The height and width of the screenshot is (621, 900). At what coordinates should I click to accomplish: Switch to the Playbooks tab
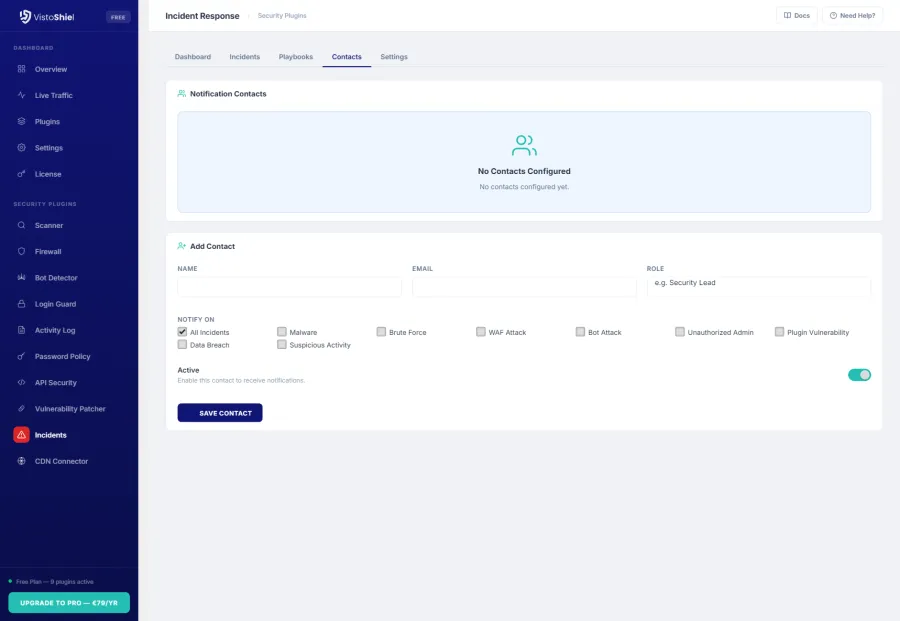[295, 57]
